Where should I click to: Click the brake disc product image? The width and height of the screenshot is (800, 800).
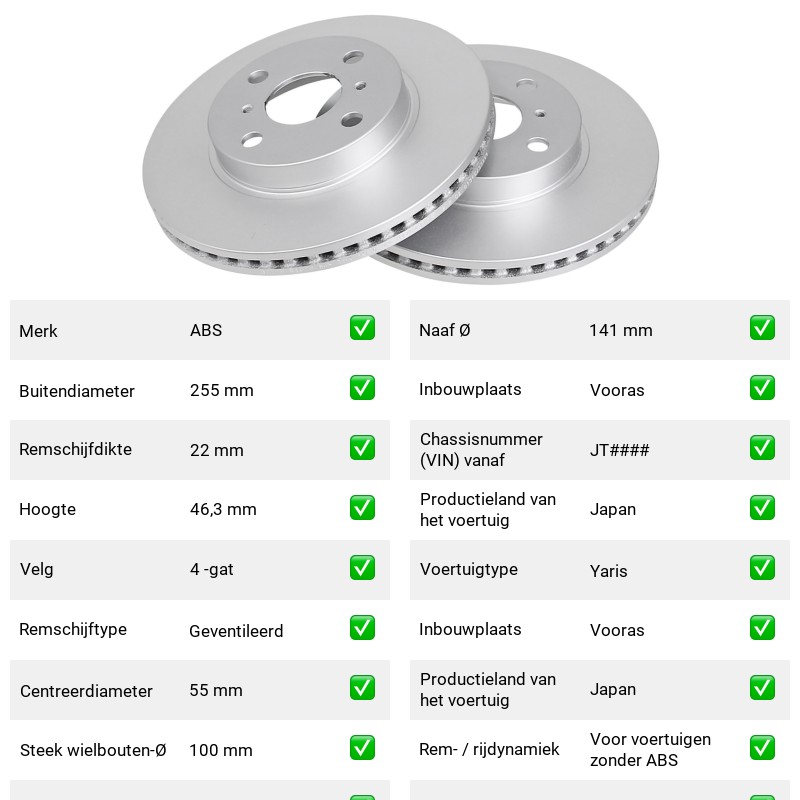pos(401,149)
